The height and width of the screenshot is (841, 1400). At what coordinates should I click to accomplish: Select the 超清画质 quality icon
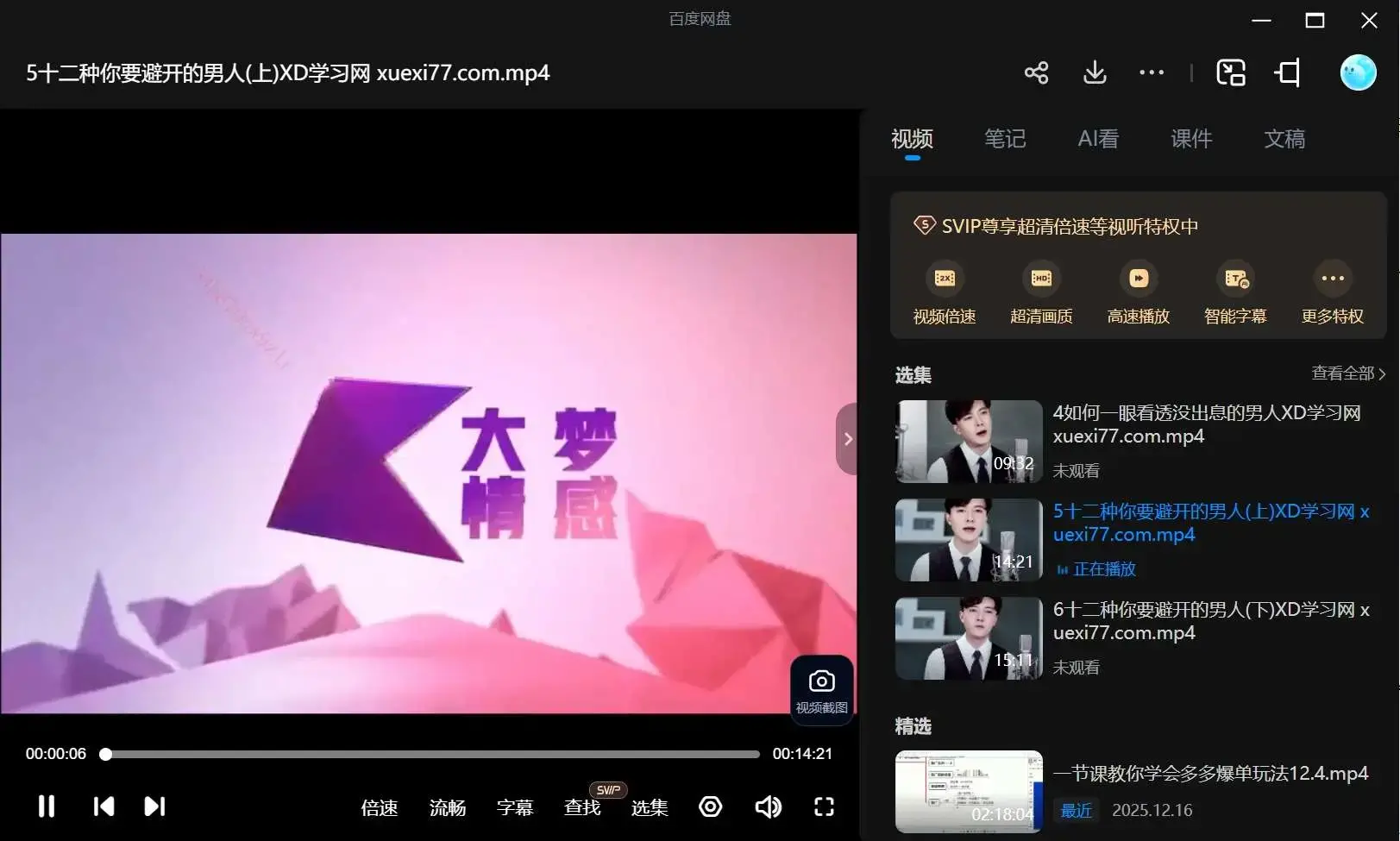(x=1041, y=278)
